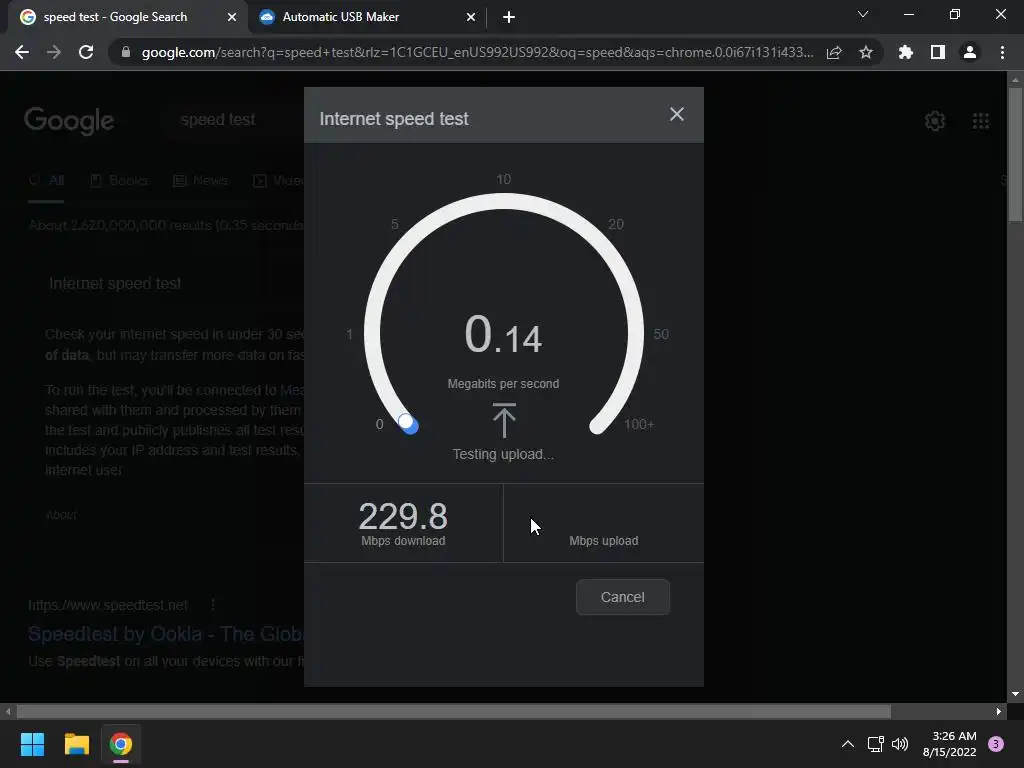
Task: Open the Chrome three-dot menu
Action: click(1002, 52)
